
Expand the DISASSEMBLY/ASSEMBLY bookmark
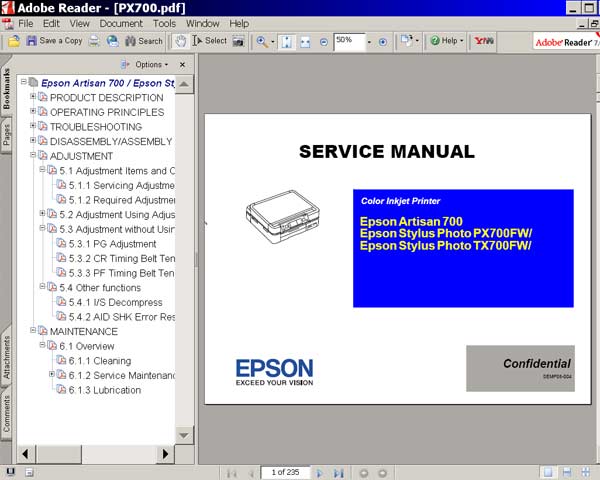33,140
